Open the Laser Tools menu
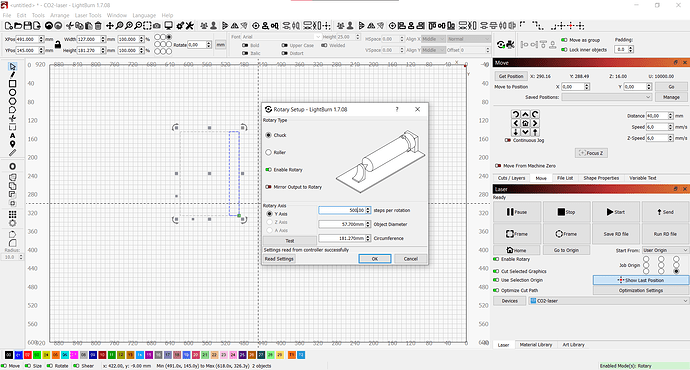Image resolution: width=690 pixels, height=370 pixels. point(88,15)
